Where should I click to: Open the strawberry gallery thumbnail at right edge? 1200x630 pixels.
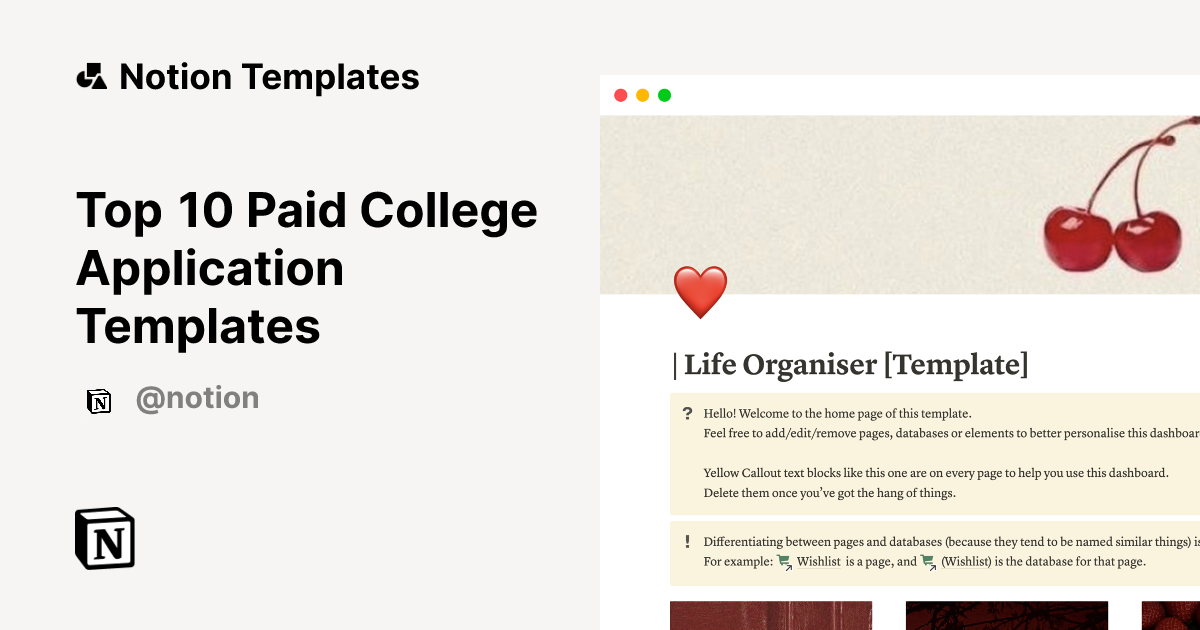[1171, 615]
